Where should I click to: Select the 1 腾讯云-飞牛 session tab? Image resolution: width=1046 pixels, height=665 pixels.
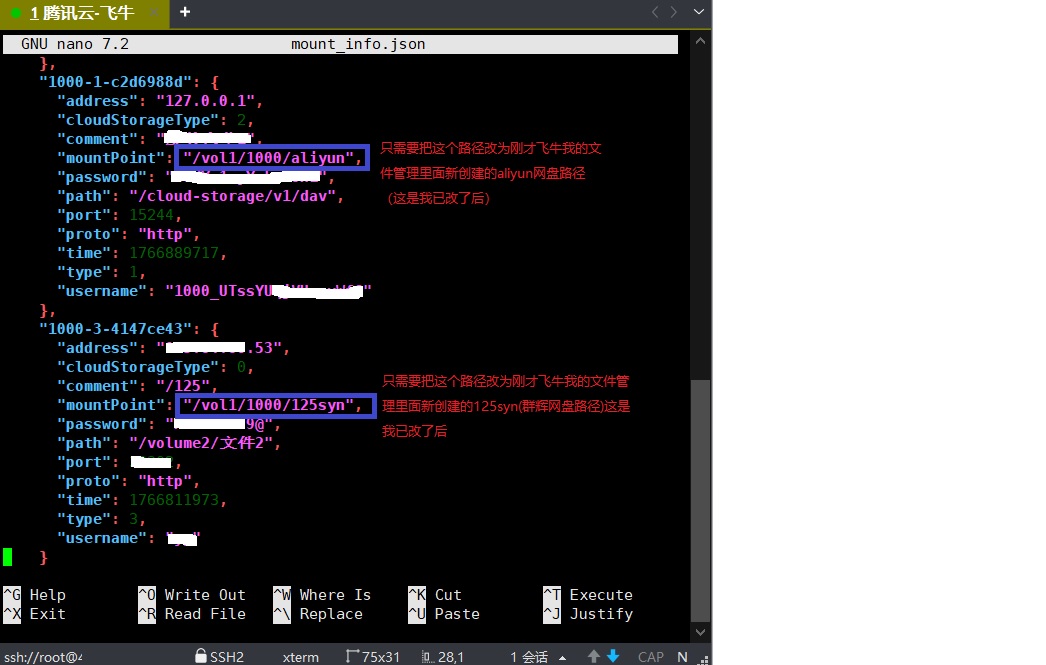click(84, 13)
